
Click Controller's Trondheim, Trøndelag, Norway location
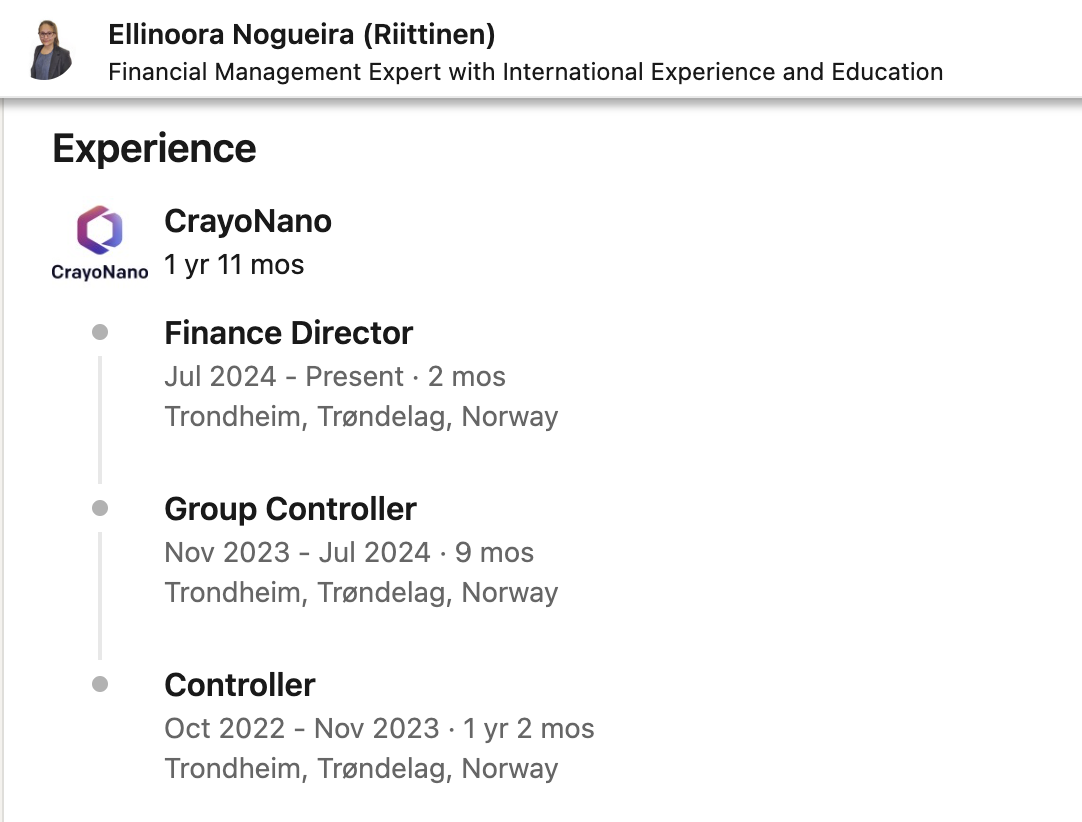(x=361, y=770)
